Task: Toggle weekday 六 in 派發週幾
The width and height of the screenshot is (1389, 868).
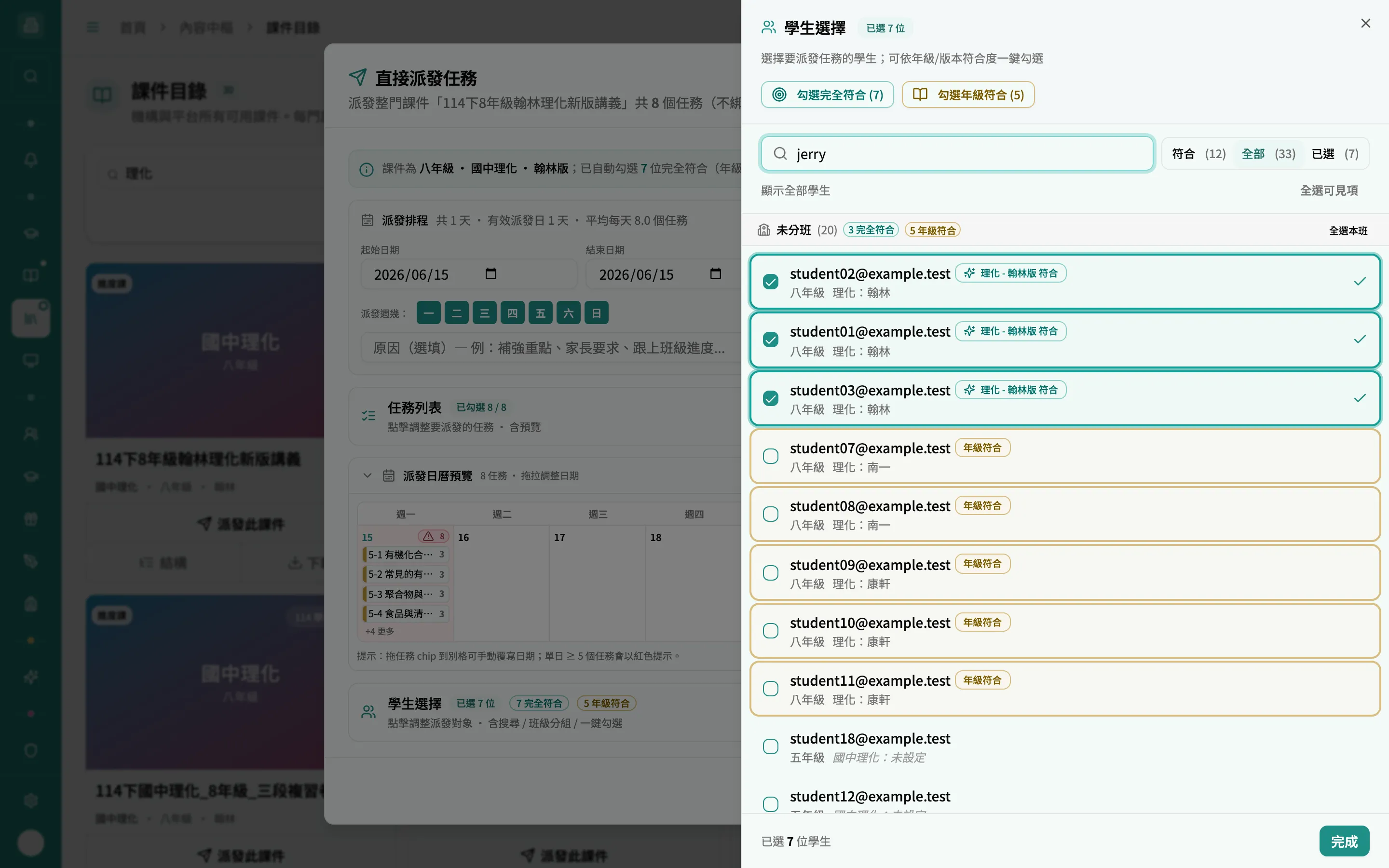Action: [x=568, y=313]
